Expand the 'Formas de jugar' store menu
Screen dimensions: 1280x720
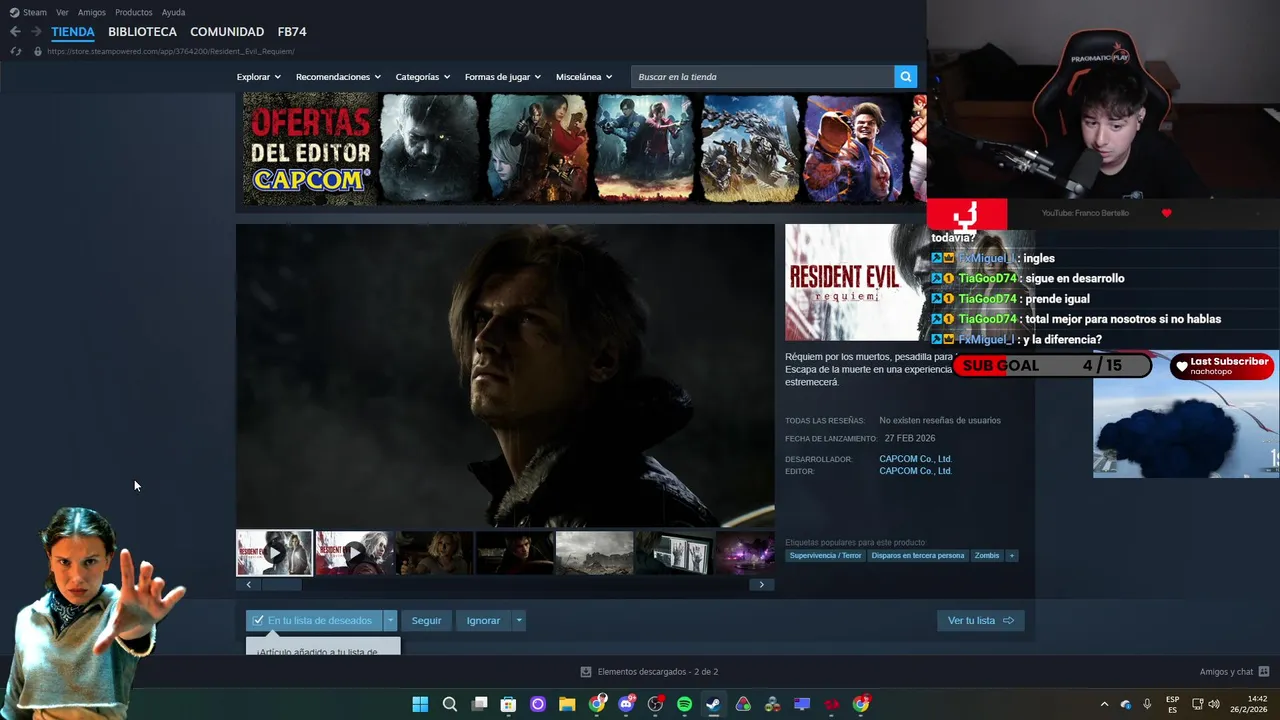(x=502, y=77)
